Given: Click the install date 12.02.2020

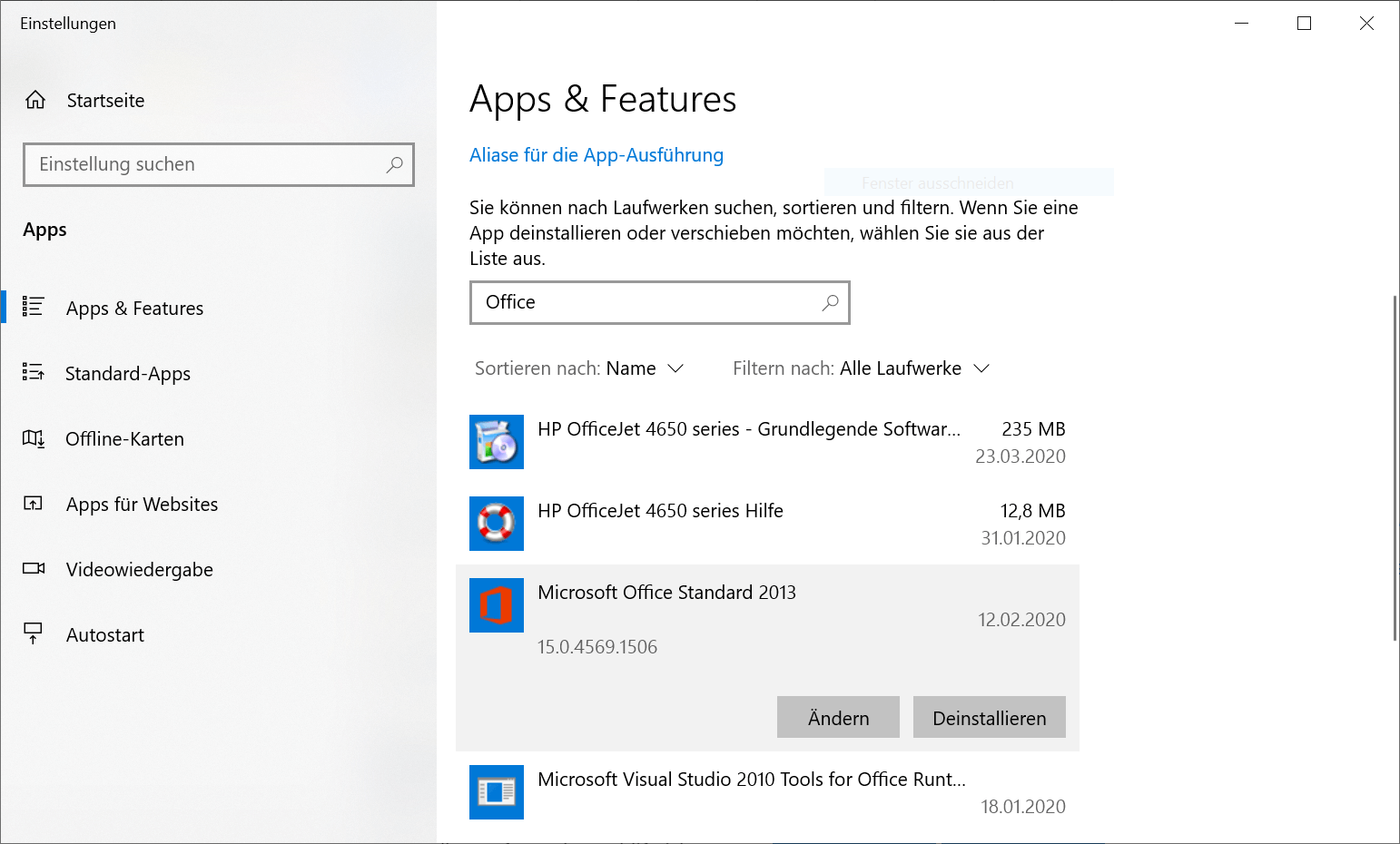Looking at the screenshot, I should [x=1021, y=620].
